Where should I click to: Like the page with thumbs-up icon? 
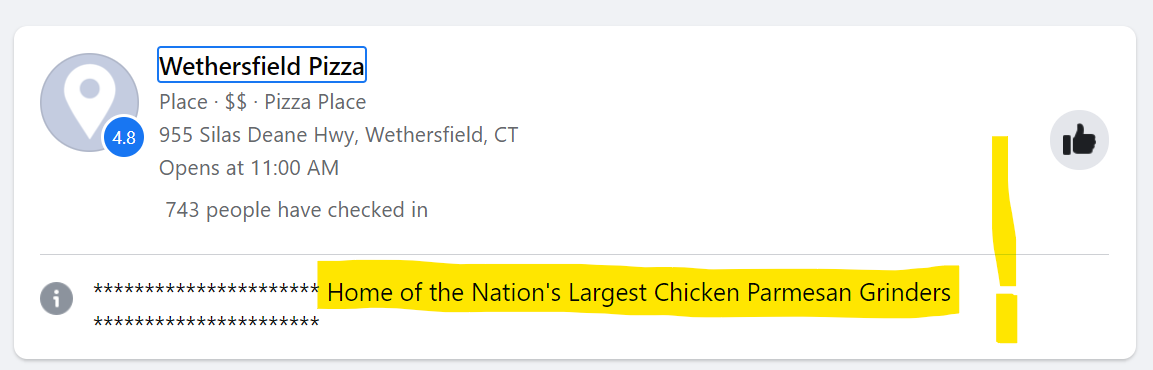tap(1079, 140)
